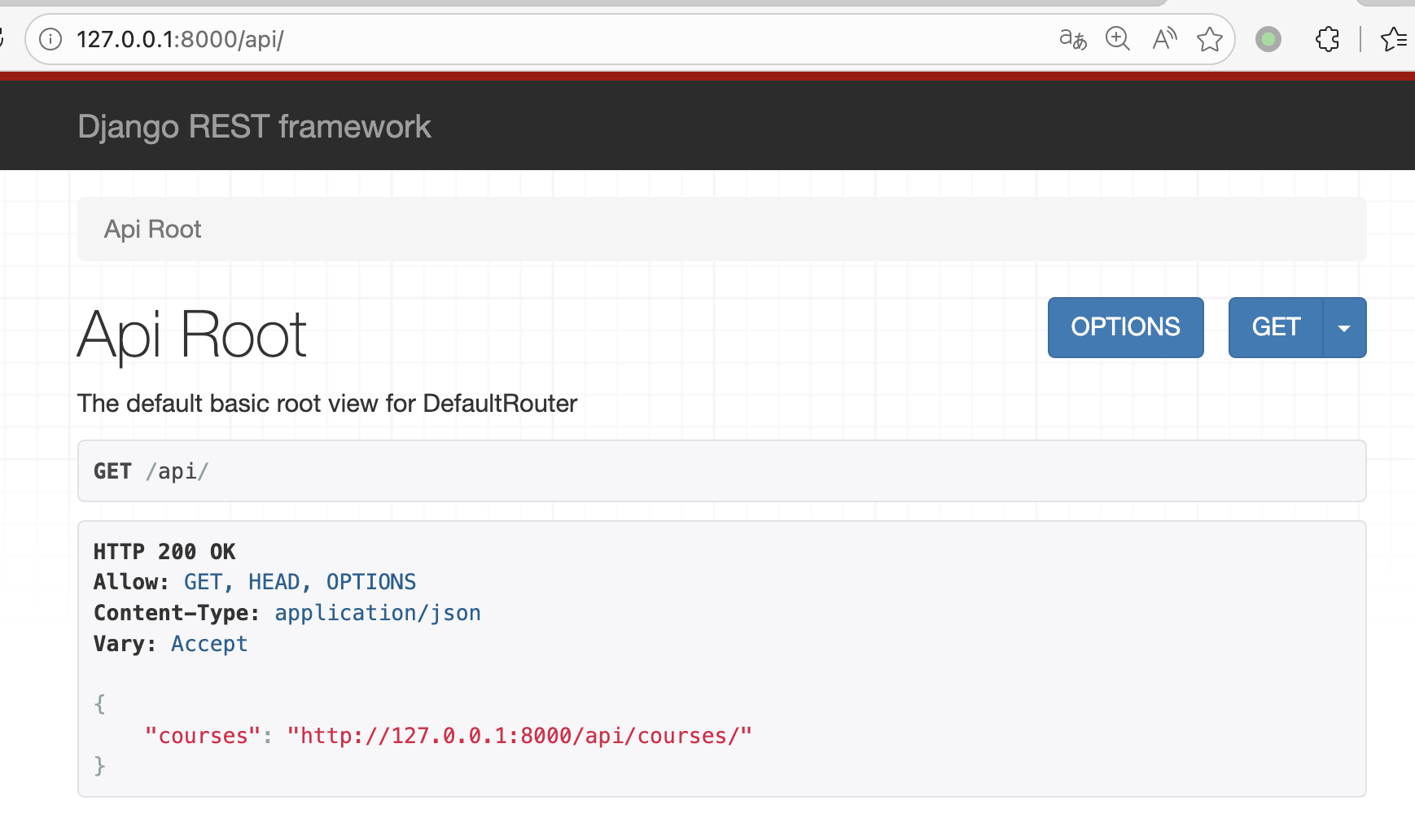Click the "courses" JSON key
This screenshot has height=840, width=1415.
point(204,736)
